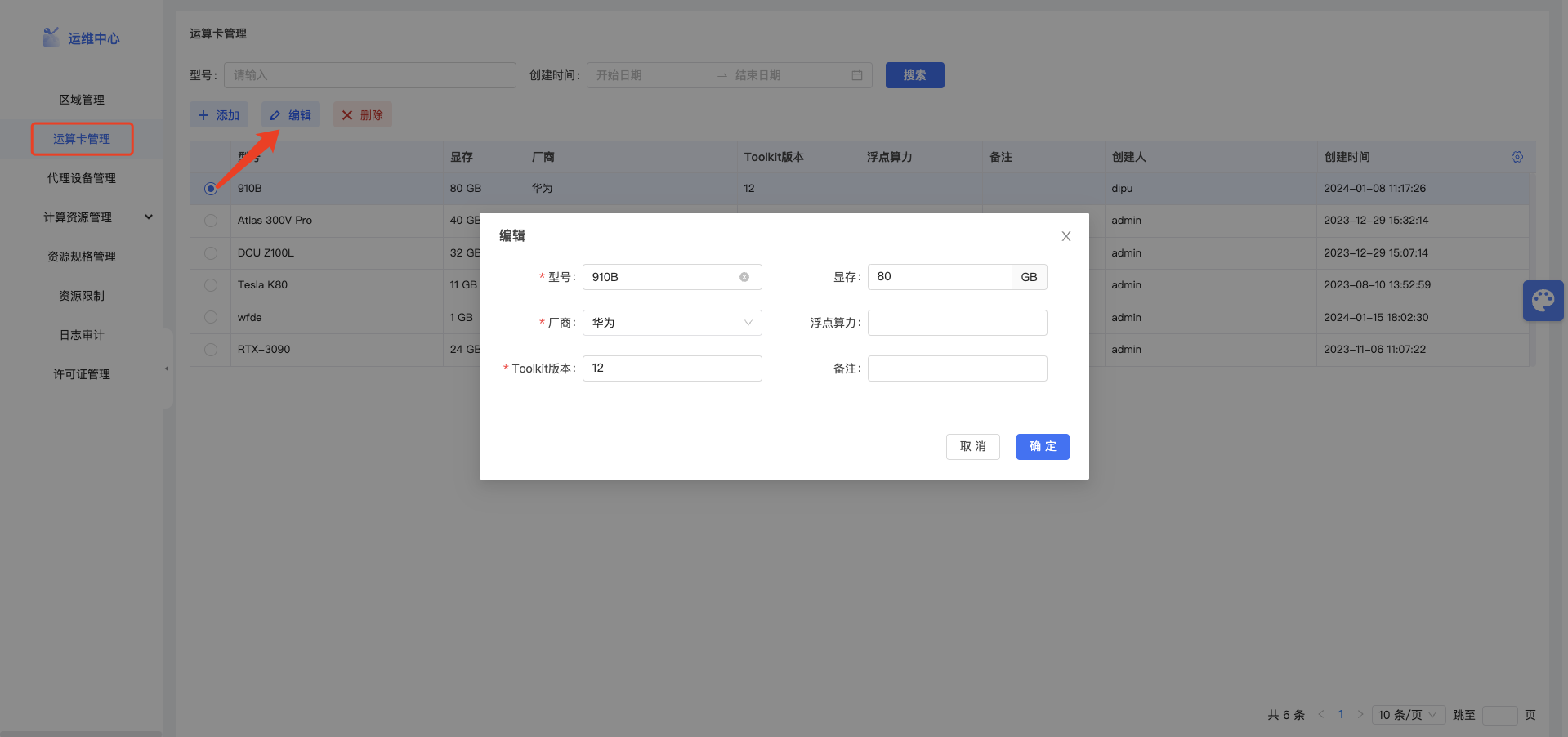Open 资源规格管理 in the sidebar

82,257
